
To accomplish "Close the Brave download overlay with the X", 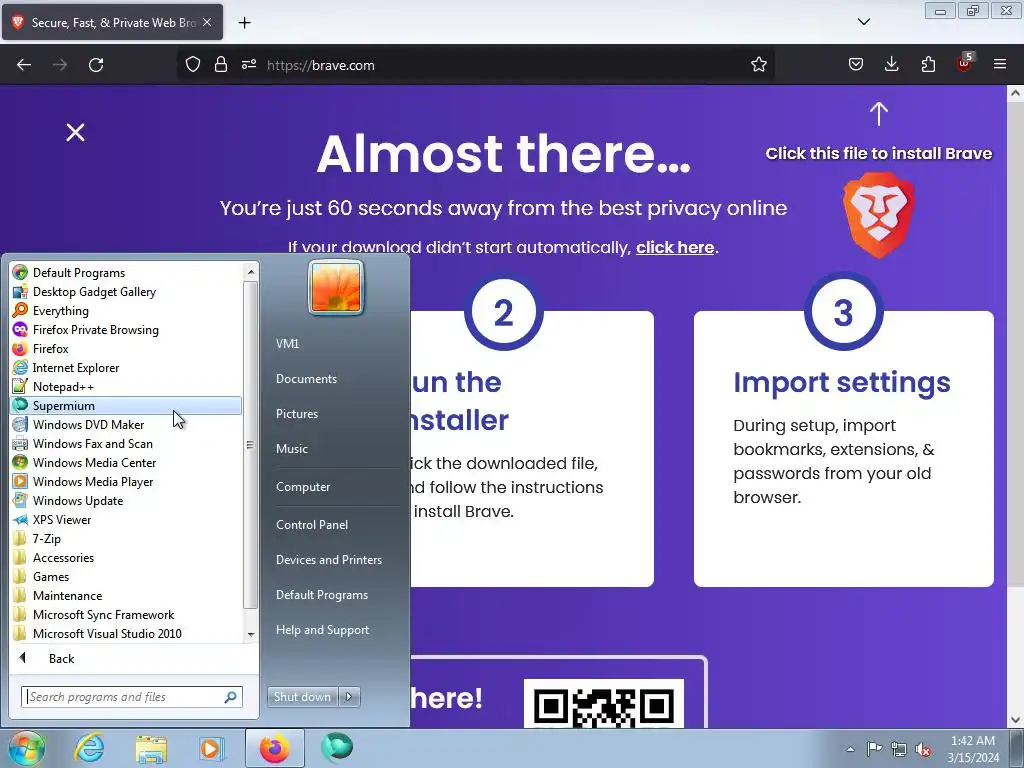I will tap(76, 133).
